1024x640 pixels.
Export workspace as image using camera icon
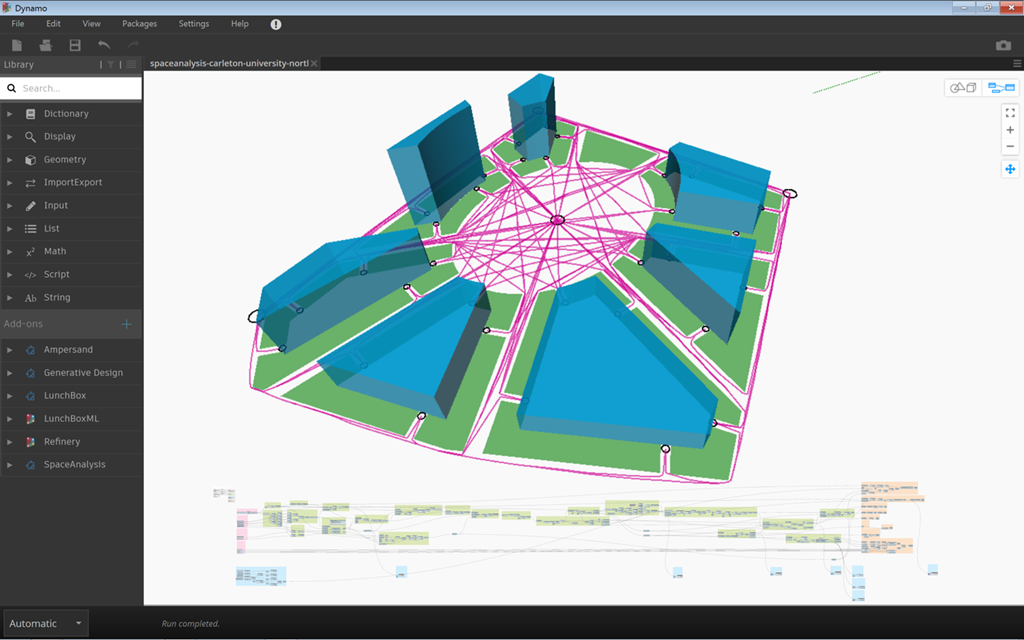point(1003,45)
